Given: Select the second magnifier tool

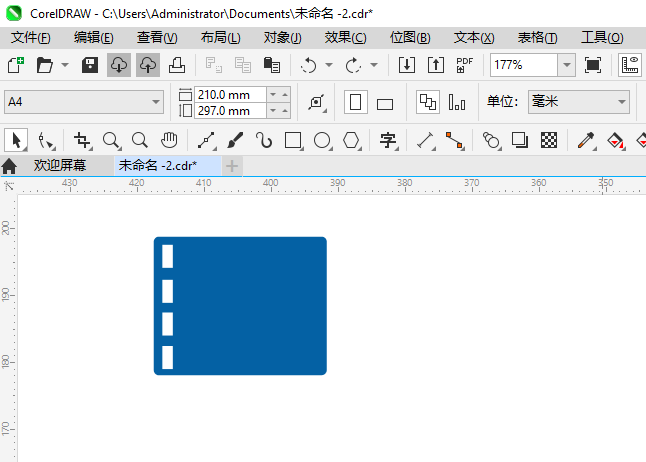Looking at the screenshot, I should (x=140, y=141).
